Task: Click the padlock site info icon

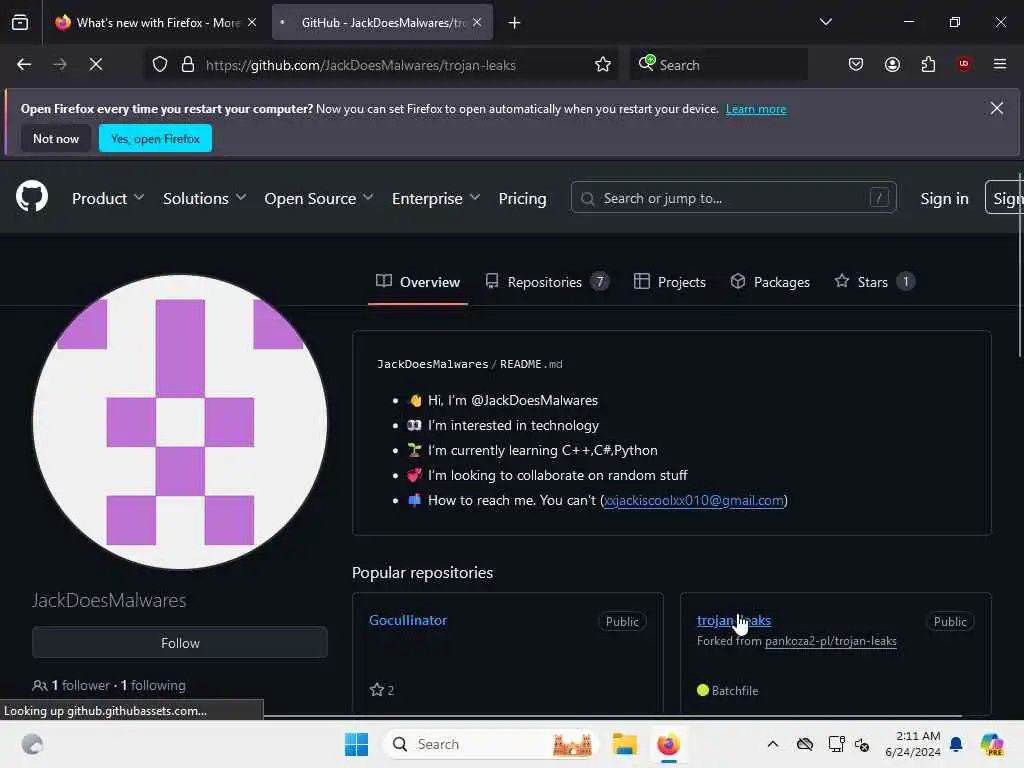Action: click(x=188, y=64)
